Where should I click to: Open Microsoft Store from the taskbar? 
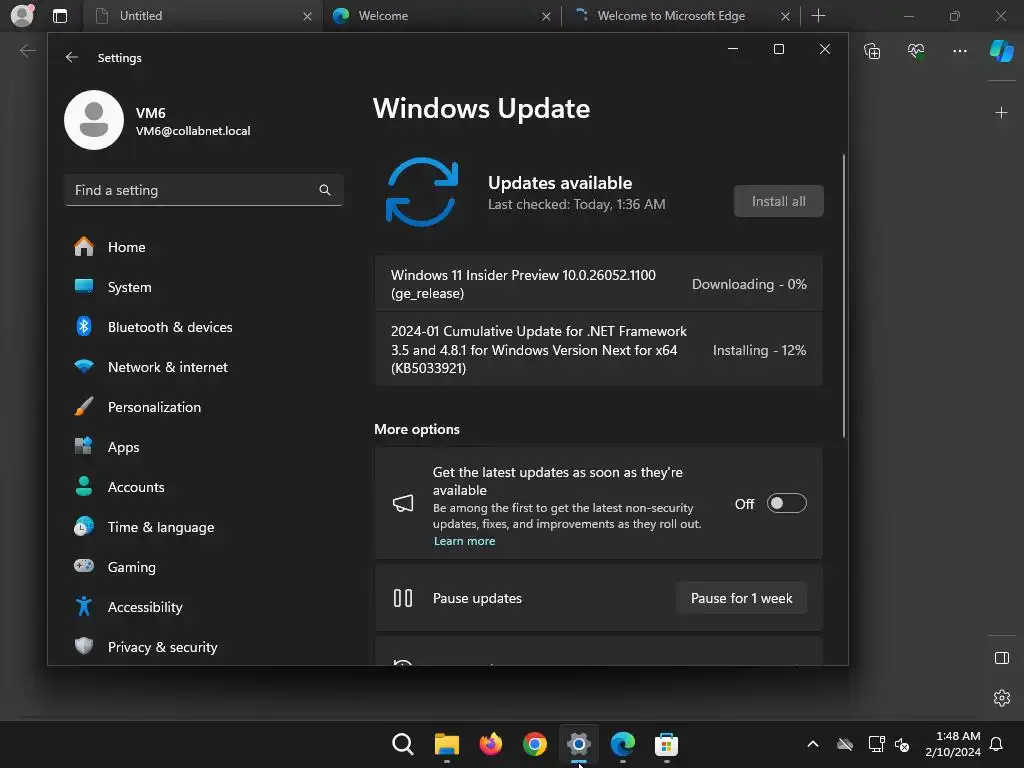(x=666, y=744)
